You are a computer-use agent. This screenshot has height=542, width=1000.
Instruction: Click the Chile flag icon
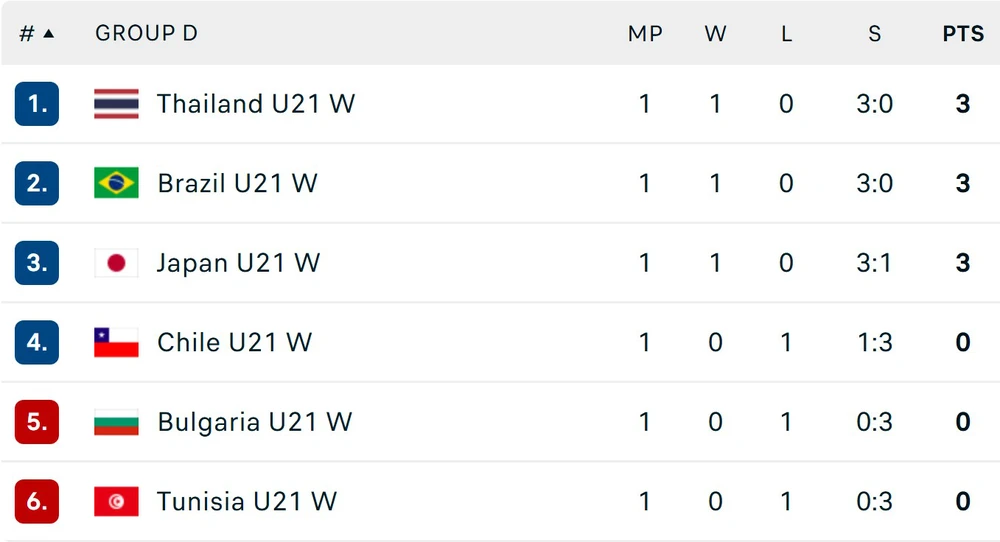116,342
